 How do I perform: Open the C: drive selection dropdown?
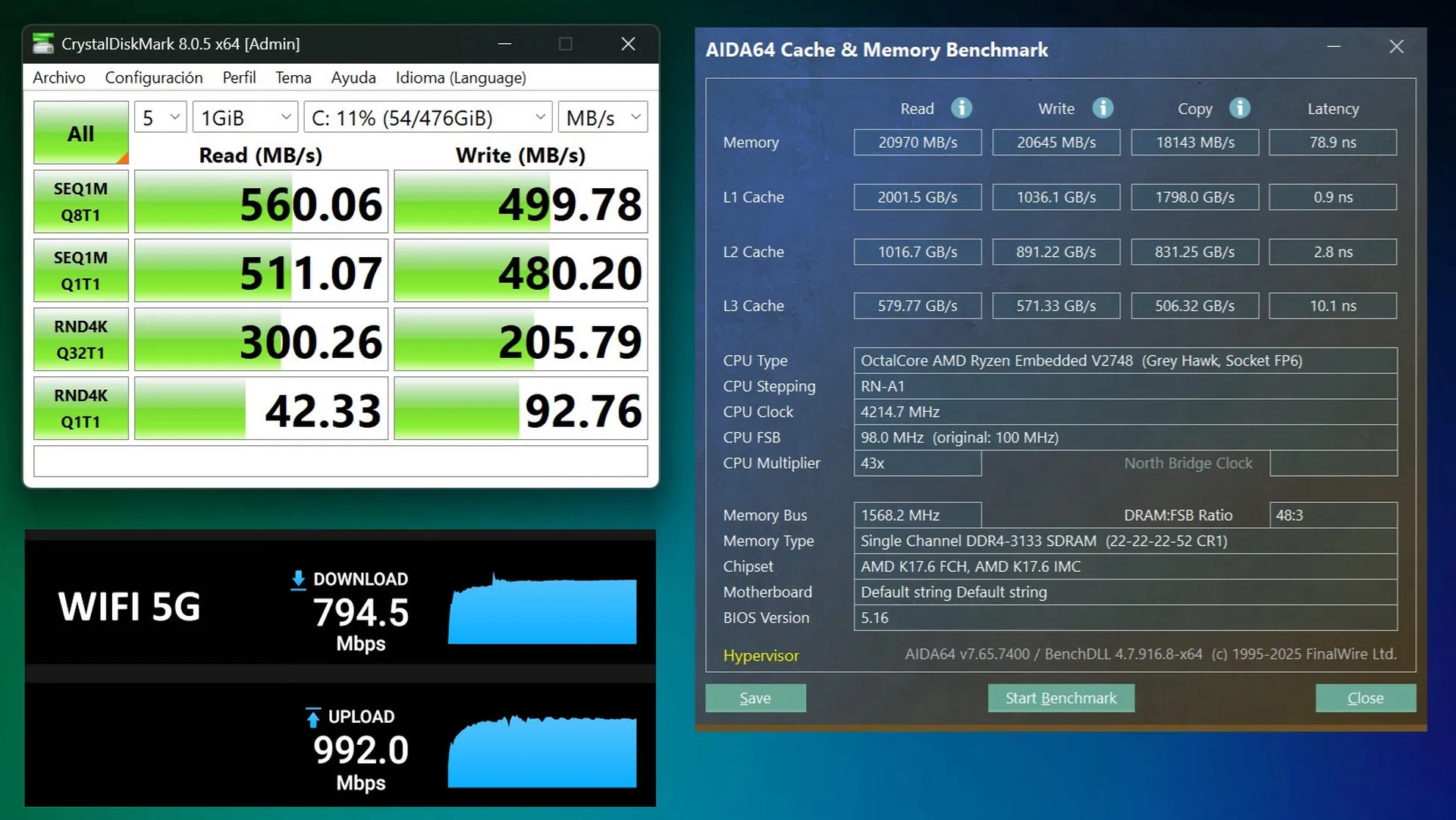click(428, 118)
